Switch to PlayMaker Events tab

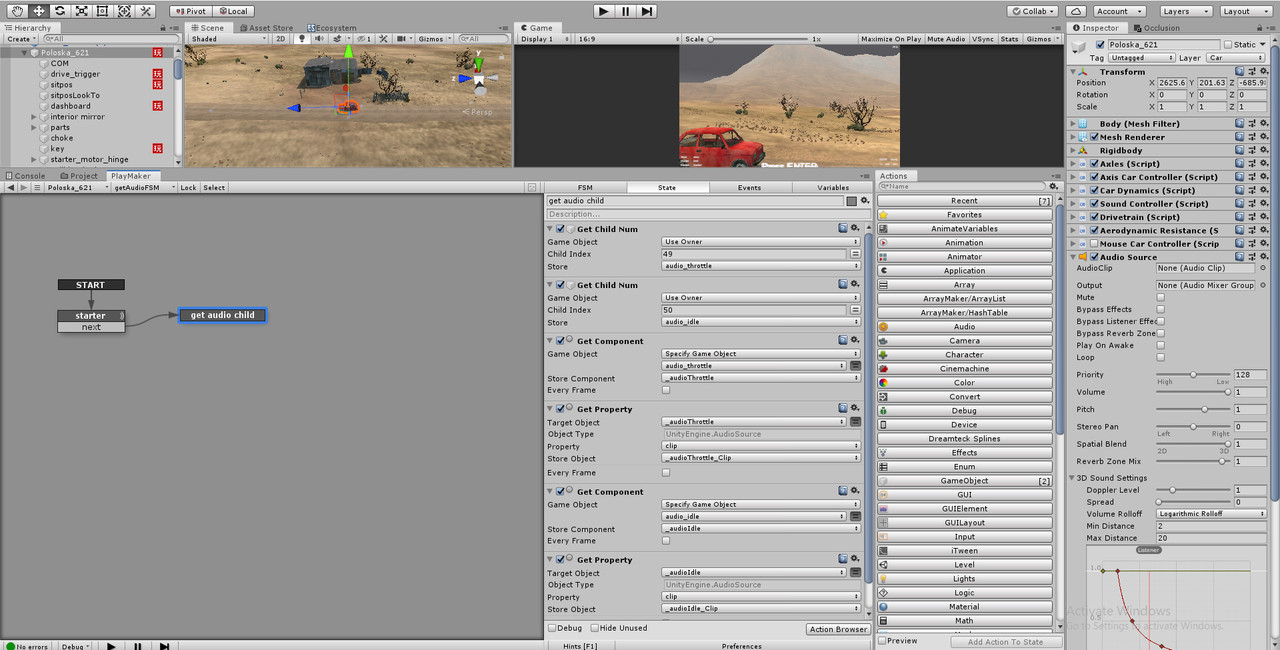(x=749, y=188)
